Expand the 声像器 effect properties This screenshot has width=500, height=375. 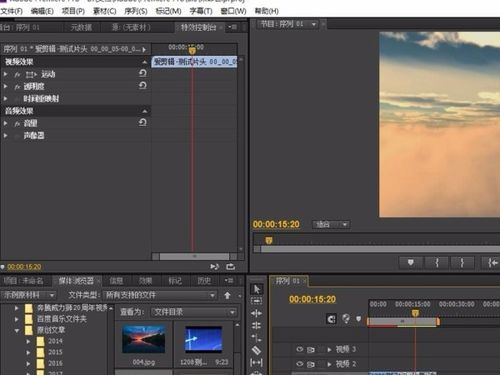click(5, 136)
